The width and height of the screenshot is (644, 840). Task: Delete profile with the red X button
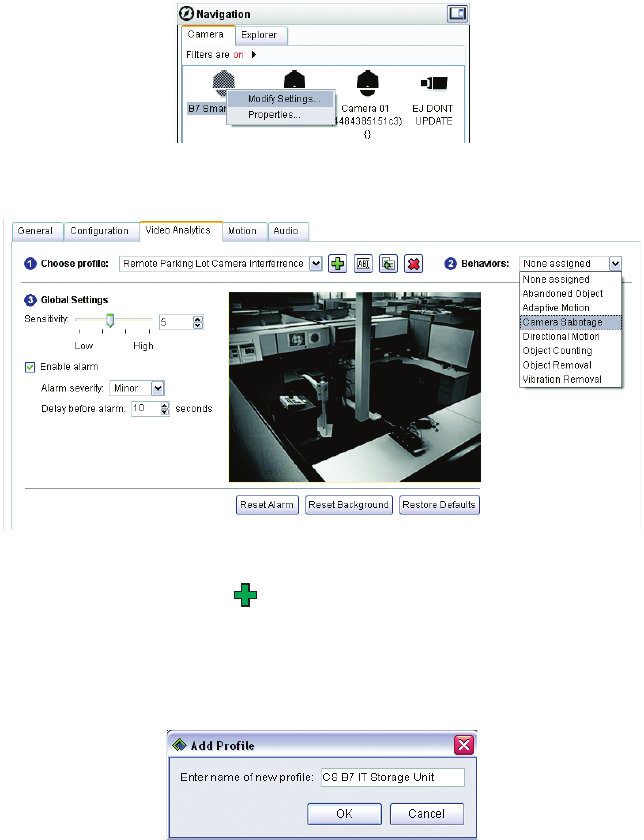point(414,264)
